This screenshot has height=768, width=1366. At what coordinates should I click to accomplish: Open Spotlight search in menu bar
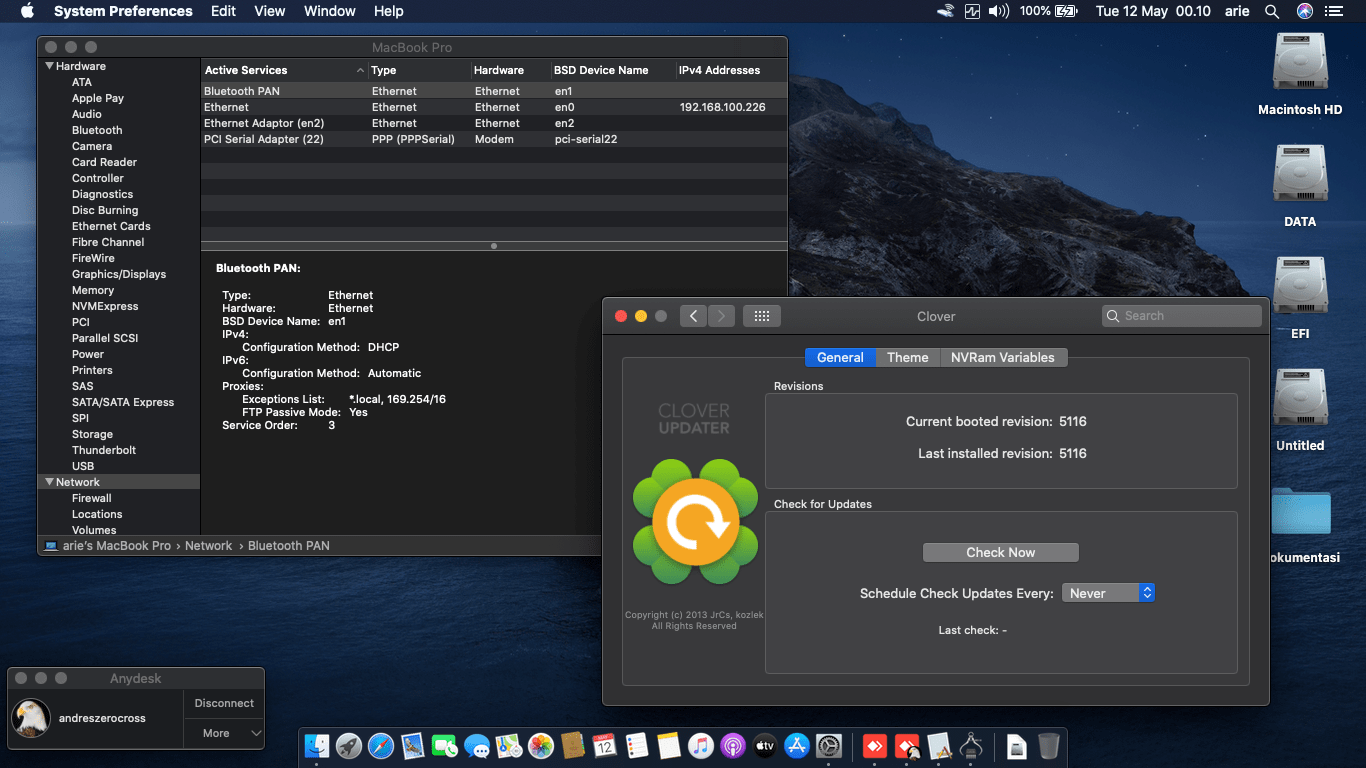1272,12
